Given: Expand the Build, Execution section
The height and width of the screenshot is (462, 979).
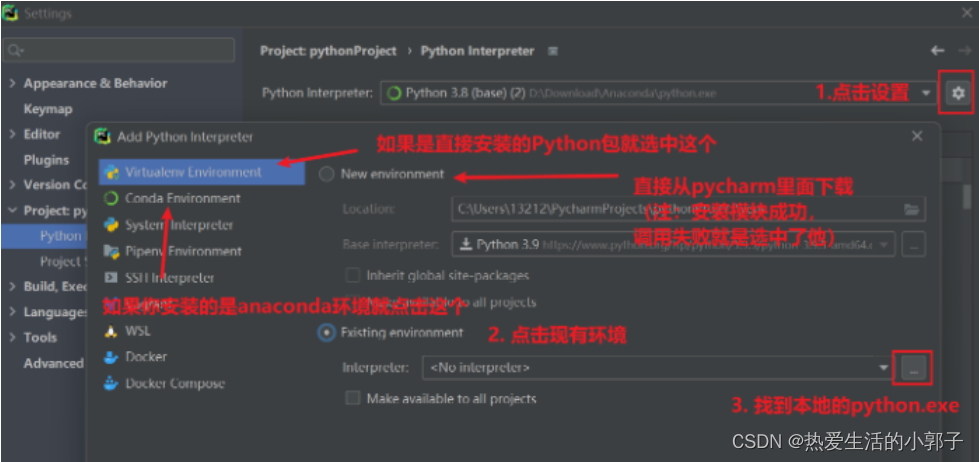Looking at the screenshot, I should click(12, 287).
